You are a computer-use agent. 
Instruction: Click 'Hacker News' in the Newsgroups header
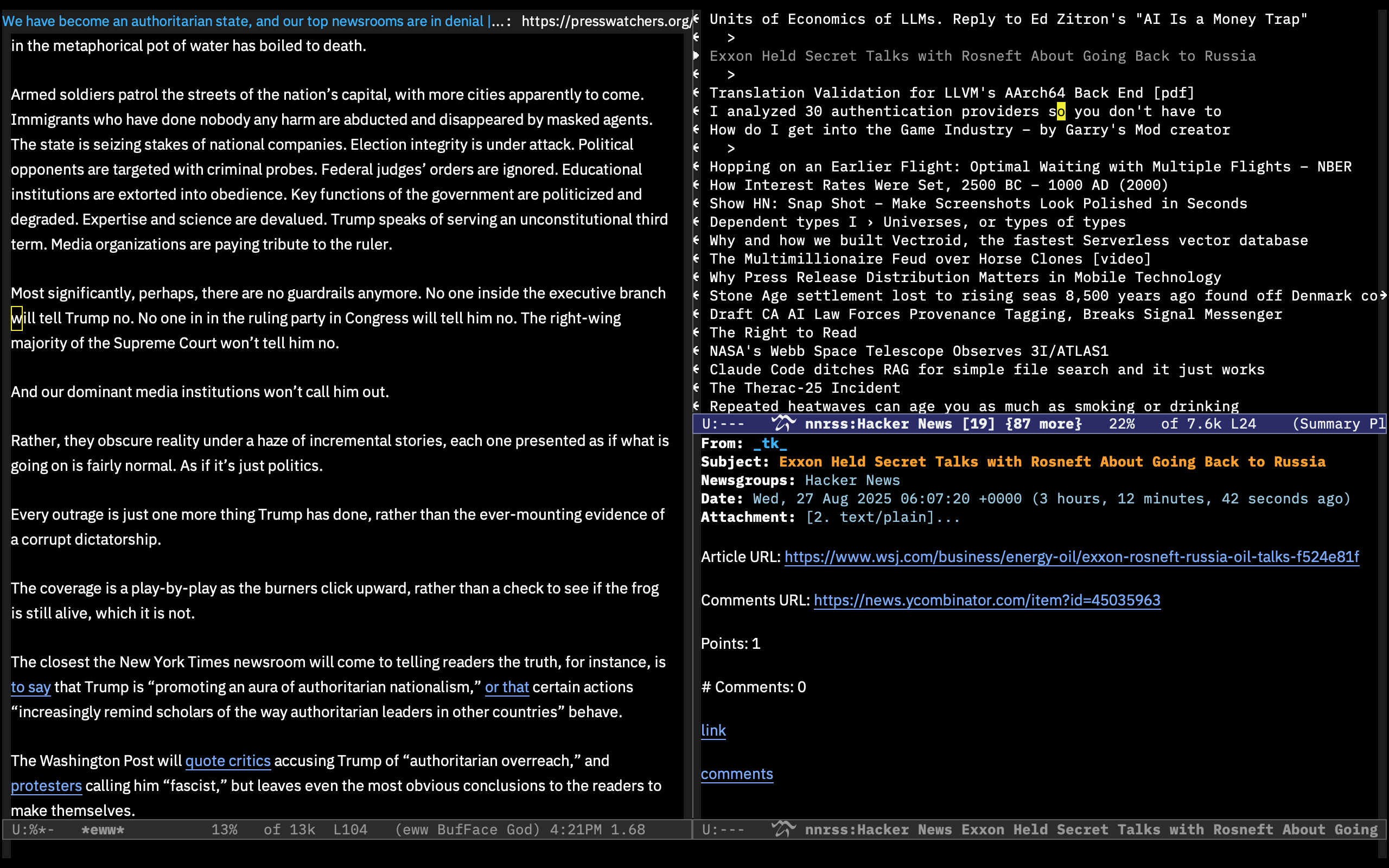coord(852,480)
